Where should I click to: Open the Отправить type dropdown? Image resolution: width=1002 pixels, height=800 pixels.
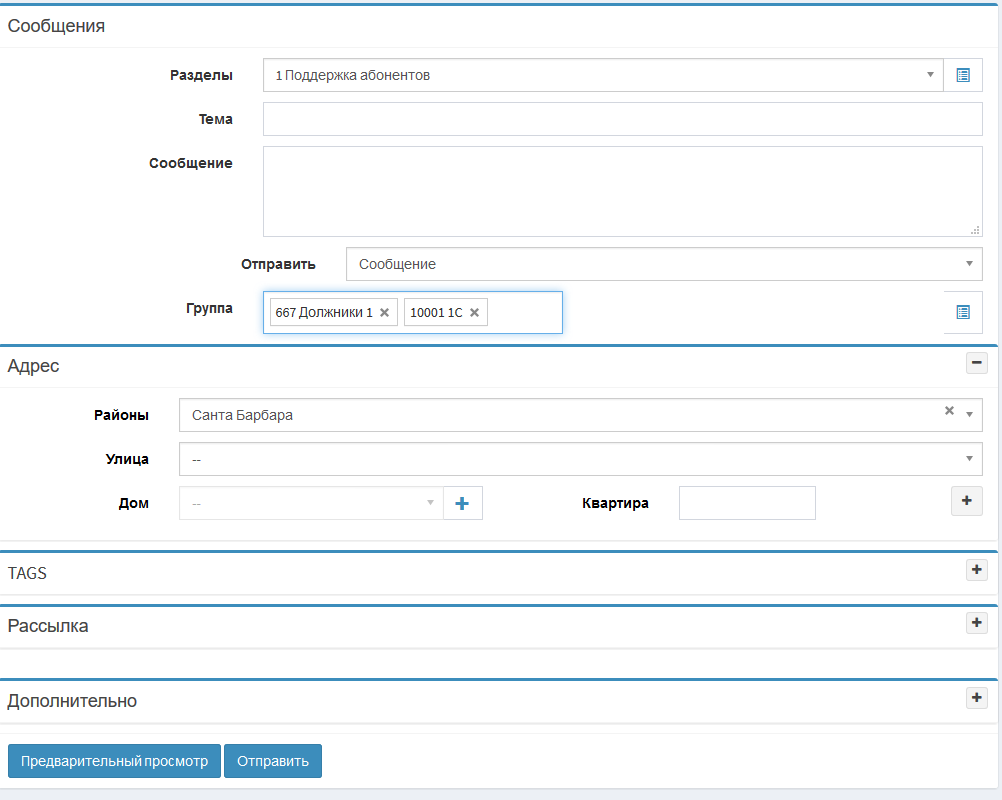[x=663, y=264]
